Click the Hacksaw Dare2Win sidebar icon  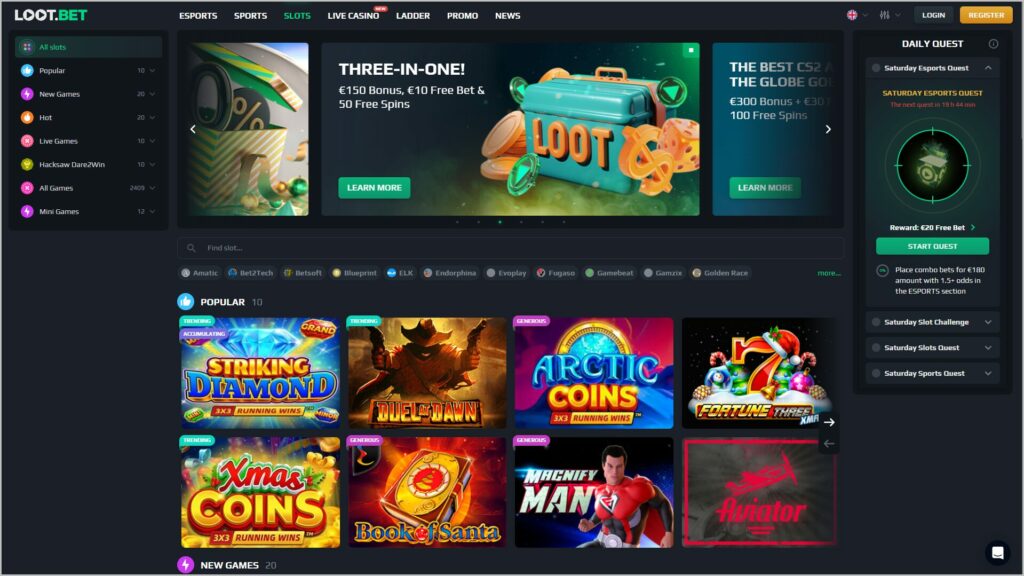pyautogui.click(x=27, y=165)
